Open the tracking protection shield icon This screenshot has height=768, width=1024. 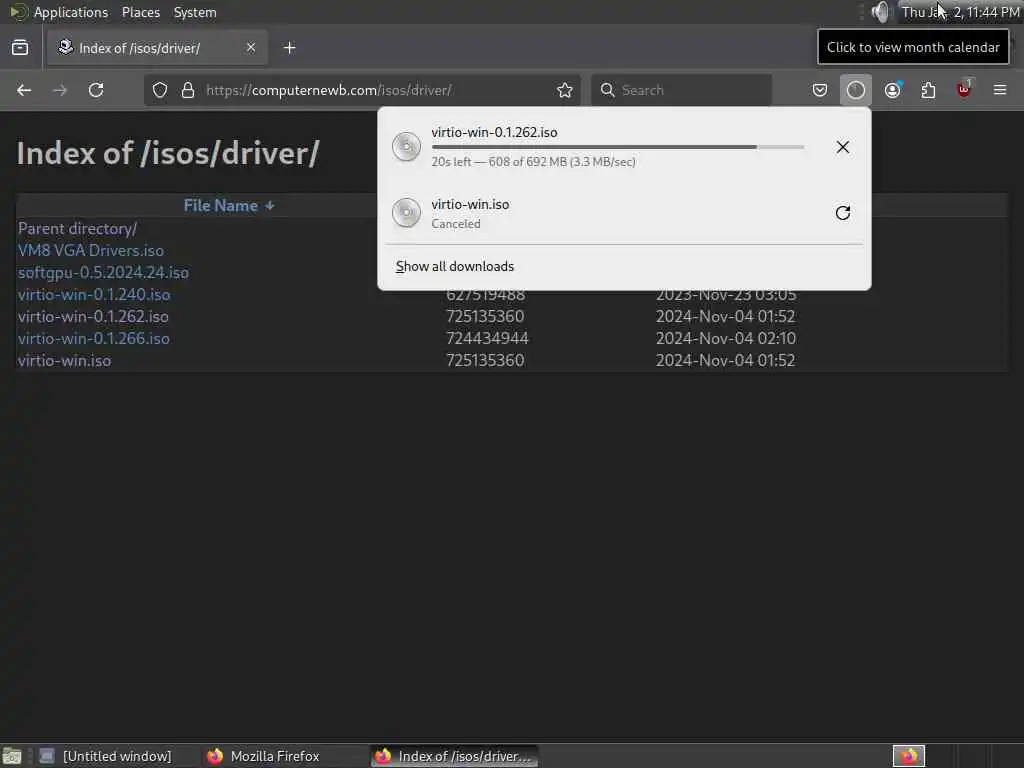[x=160, y=90]
